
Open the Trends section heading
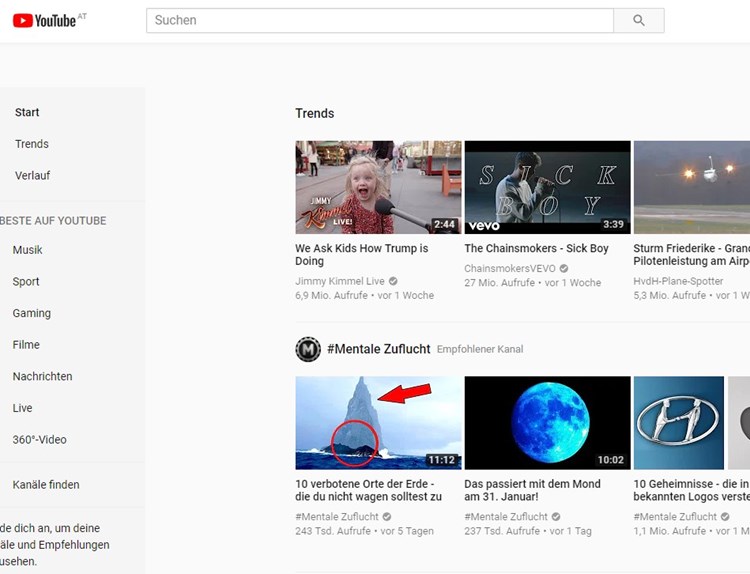pos(314,113)
